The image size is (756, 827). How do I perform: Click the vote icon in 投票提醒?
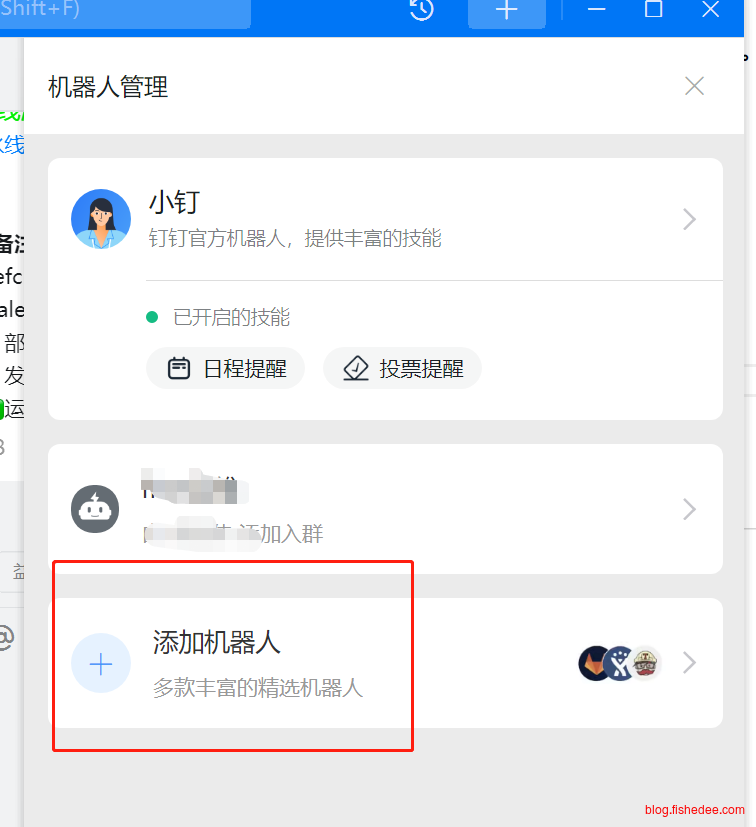point(356,368)
